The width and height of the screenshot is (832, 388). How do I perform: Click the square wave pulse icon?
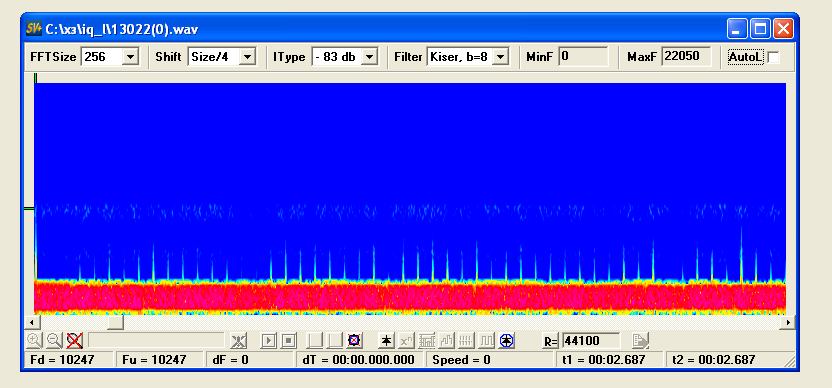pos(487,340)
